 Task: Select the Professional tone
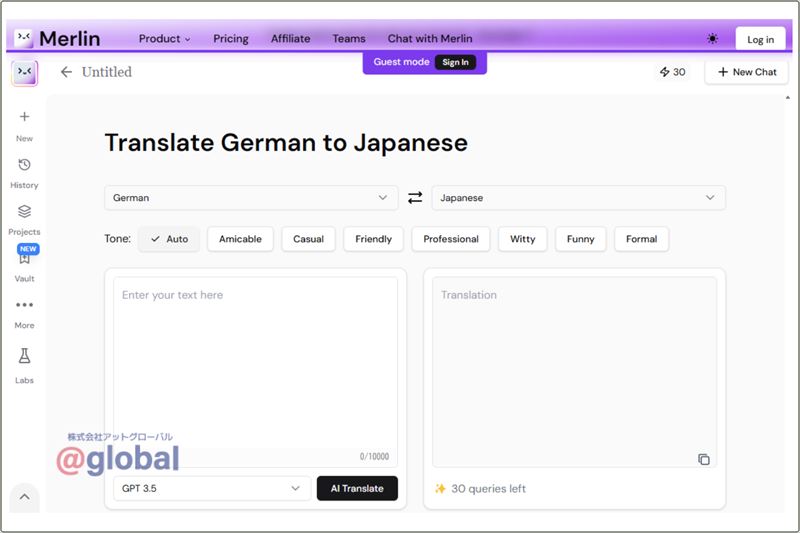coord(451,239)
